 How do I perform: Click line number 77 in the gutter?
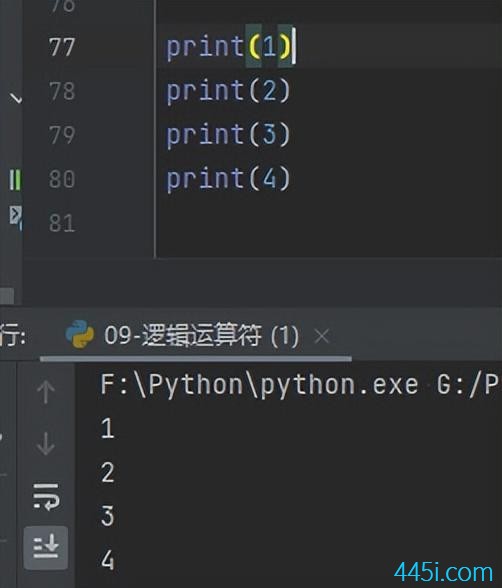click(61, 47)
